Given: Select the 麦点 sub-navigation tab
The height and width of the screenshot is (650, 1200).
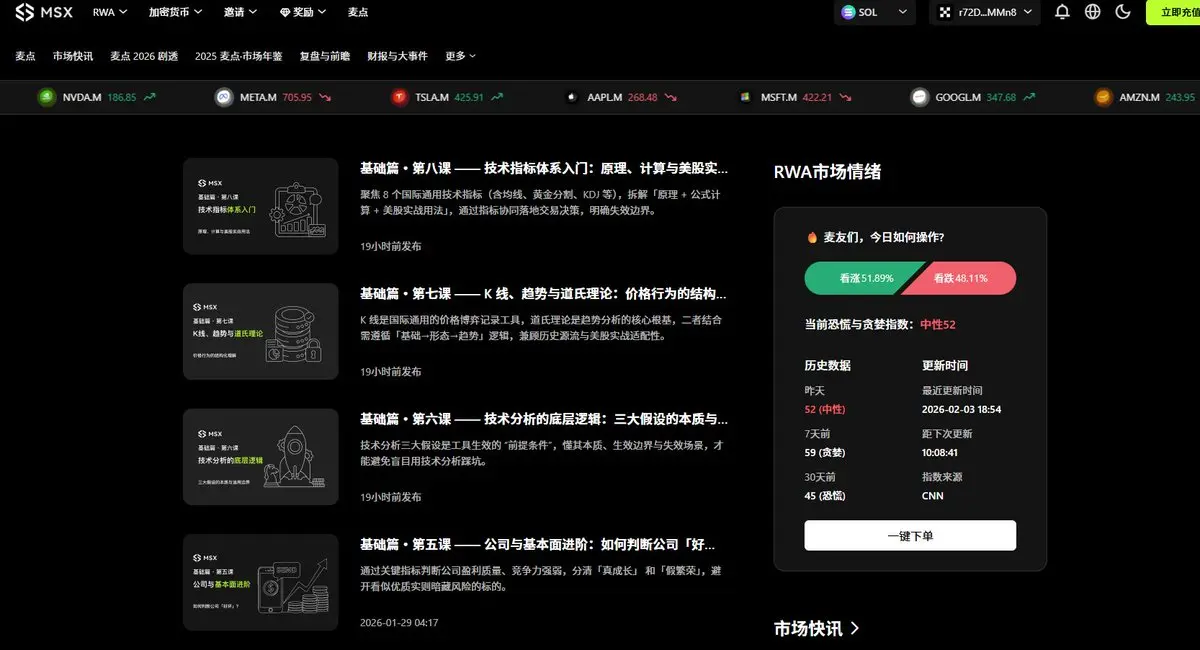Looking at the screenshot, I should coord(25,56).
